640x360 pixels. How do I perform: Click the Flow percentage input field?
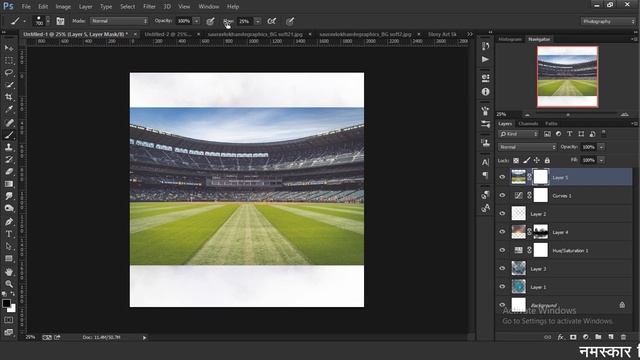244,21
